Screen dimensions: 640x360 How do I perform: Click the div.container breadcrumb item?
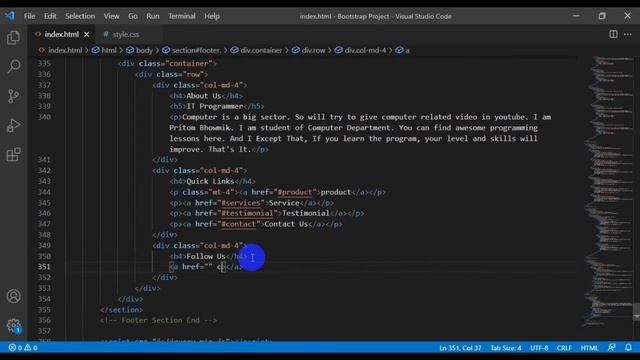[x=261, y=50]
